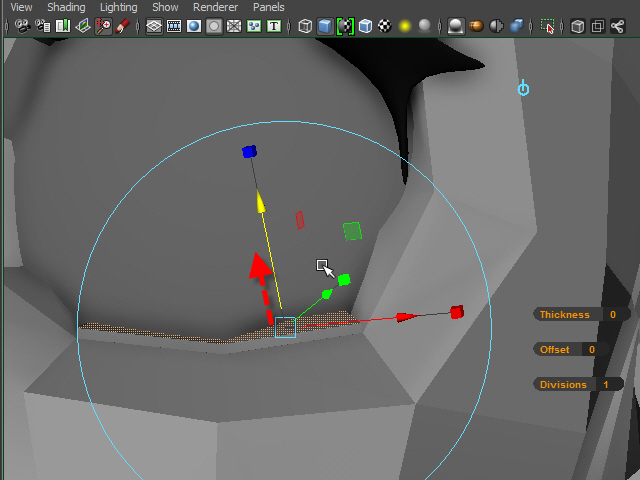This screenshot has width=640, height=480.
Task: Toggle the viewport Grid display
Action: (154, 27)
